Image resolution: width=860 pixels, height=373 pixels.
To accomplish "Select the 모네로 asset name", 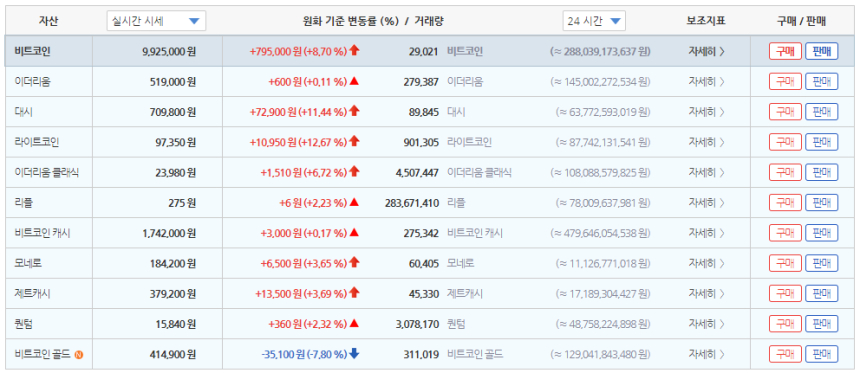I will coord(28,263).
